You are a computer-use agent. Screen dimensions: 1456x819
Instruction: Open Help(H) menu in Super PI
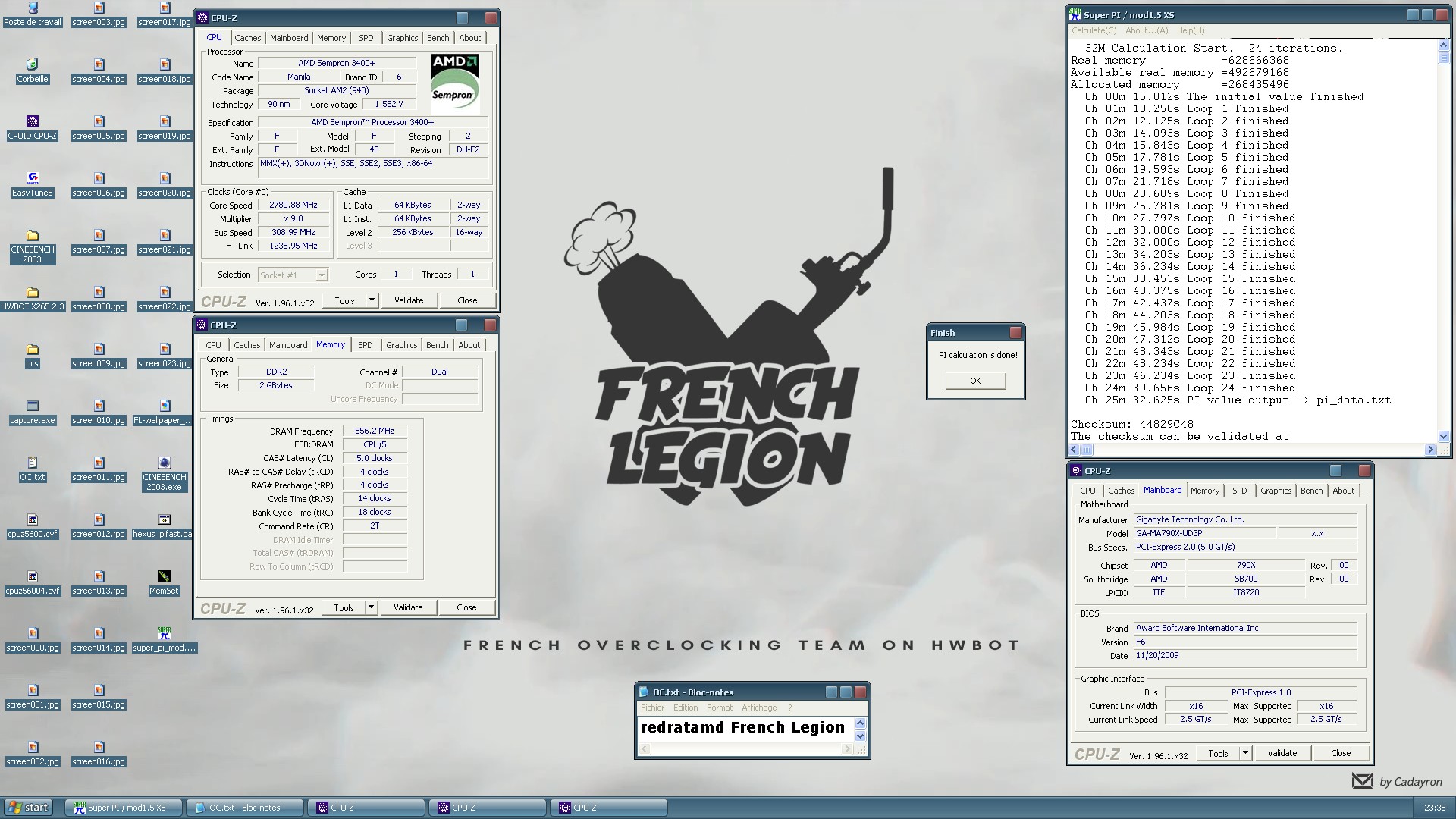[x=1191, y=30]
